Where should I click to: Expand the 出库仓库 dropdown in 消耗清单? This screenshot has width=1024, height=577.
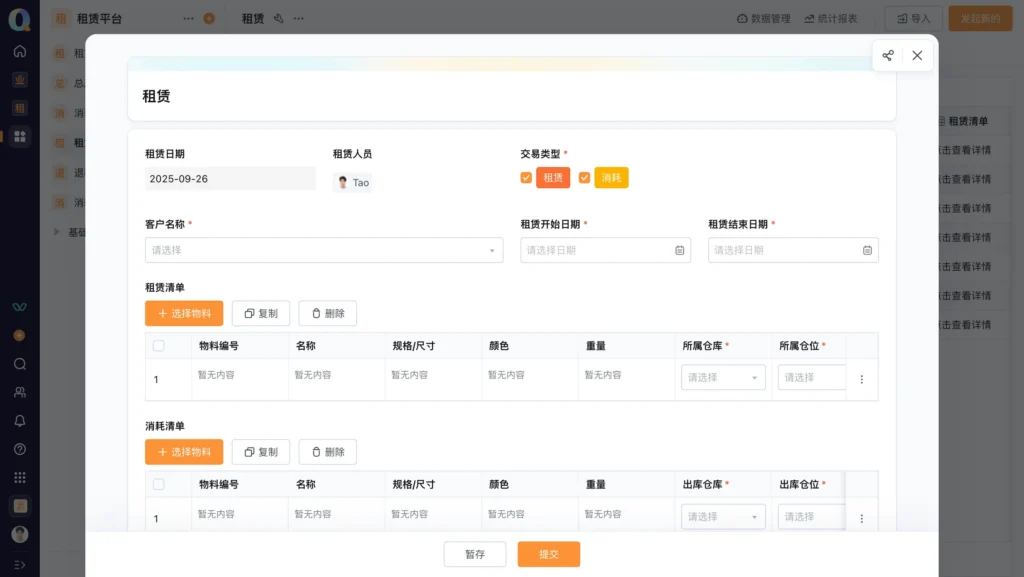(723, 517)
